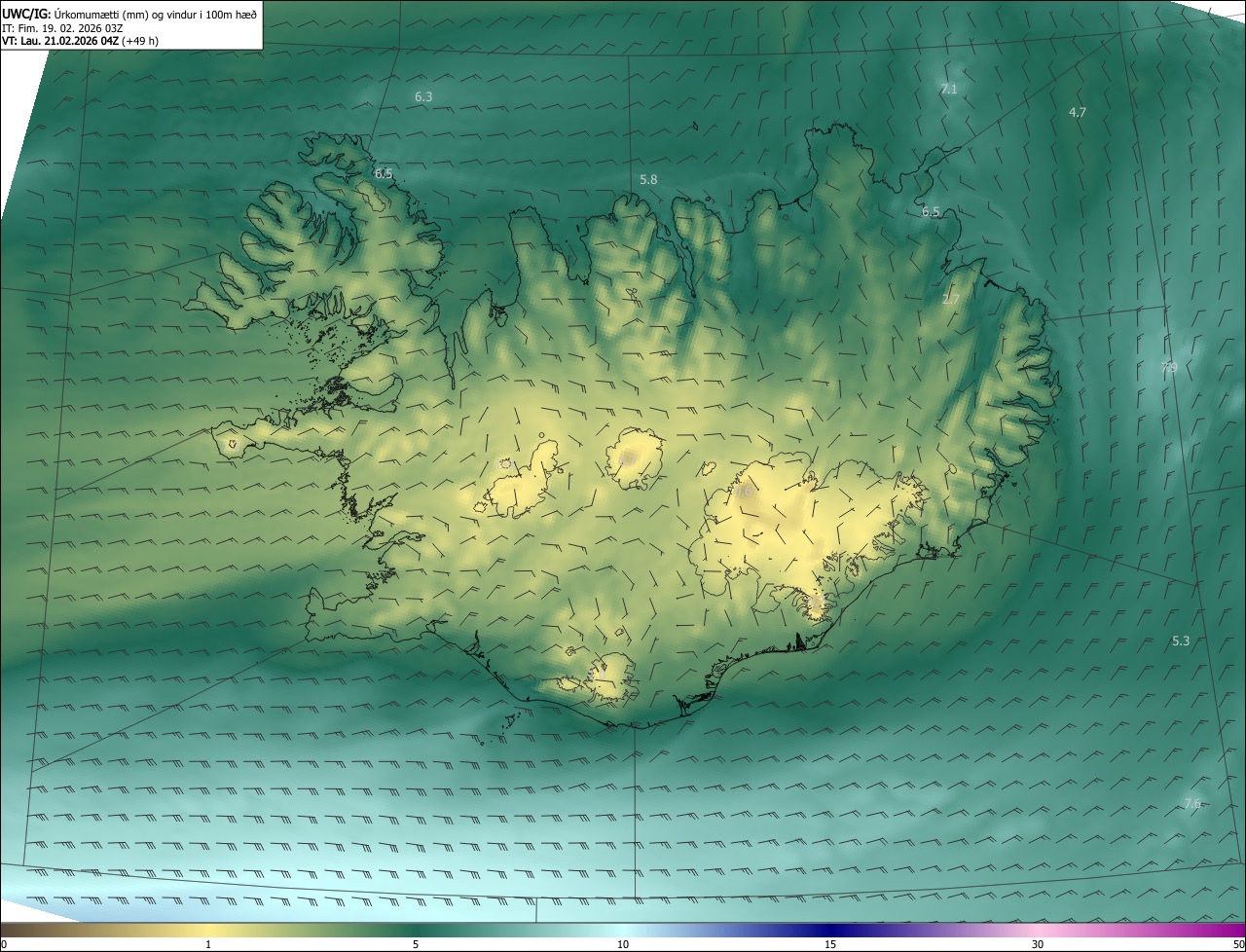Click the colour scale tick labelled 30
This screenshot has height=952, width=1246.
[1038, 944]
